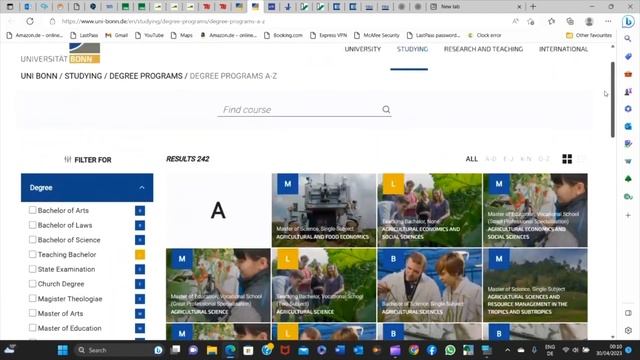
Task: Open Tropics and Subtropics master card
Action: tap(535, 285)
